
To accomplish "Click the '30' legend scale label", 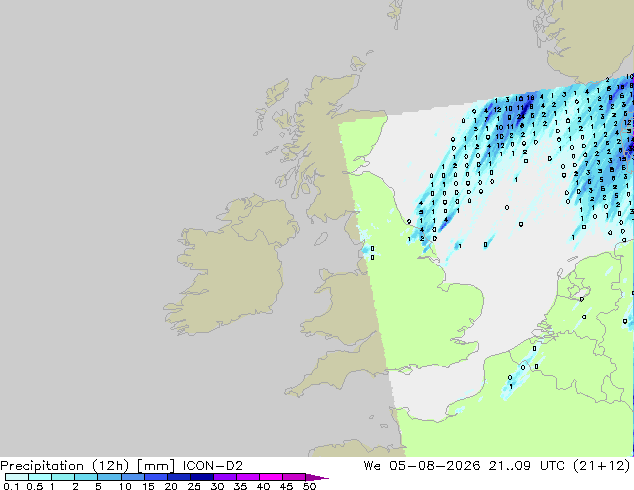I will point(217,486).
